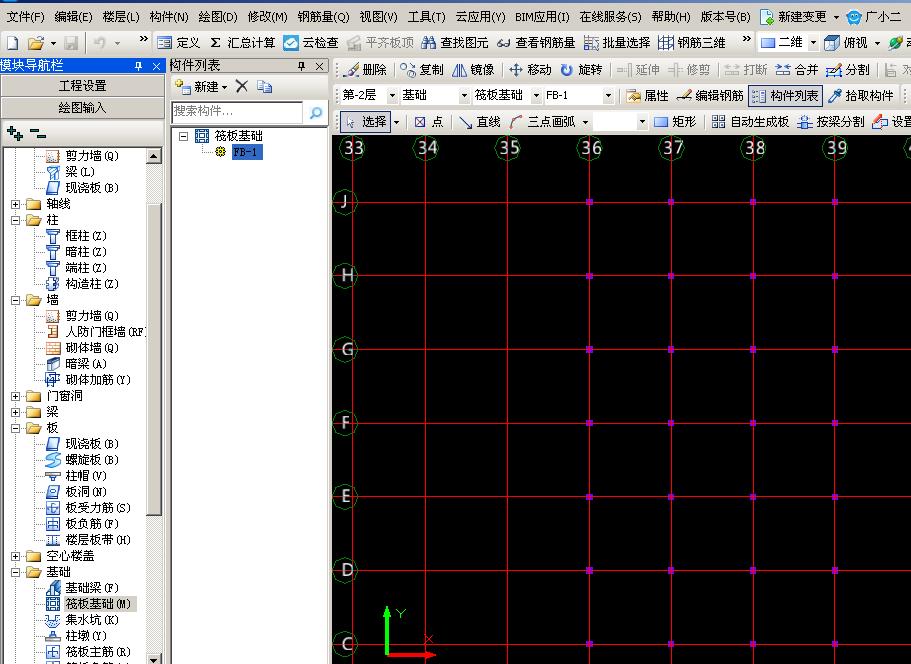Select the 镜像 mirror tool

point(474,70)
